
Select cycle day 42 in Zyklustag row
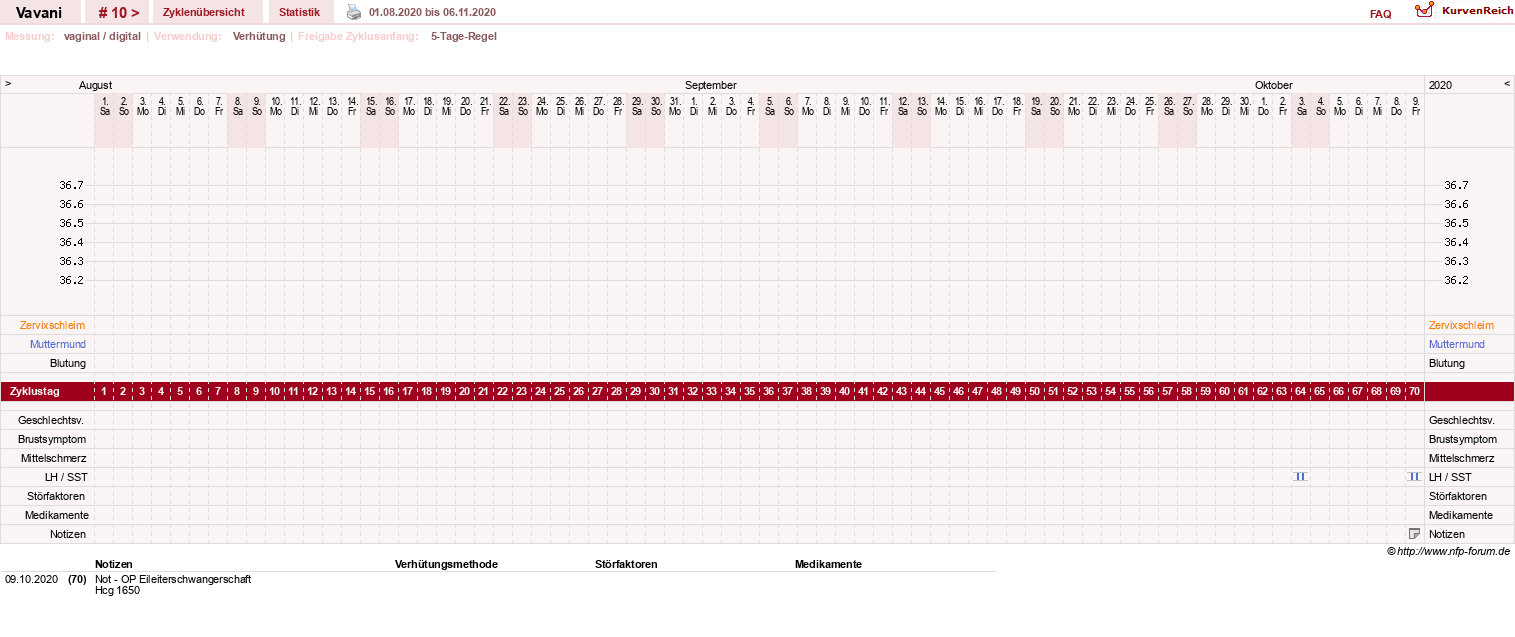[x=883, y=391]
